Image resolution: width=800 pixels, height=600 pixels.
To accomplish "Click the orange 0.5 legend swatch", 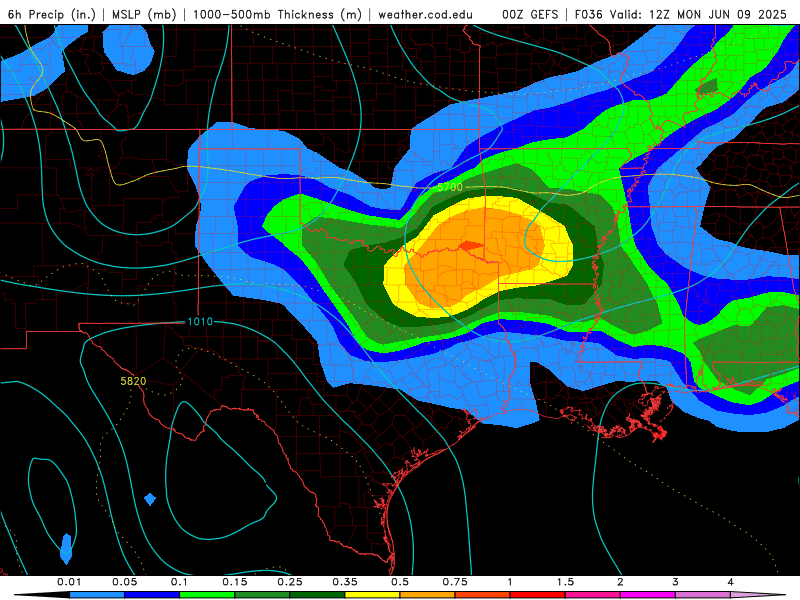I will (x=428, y=595).
